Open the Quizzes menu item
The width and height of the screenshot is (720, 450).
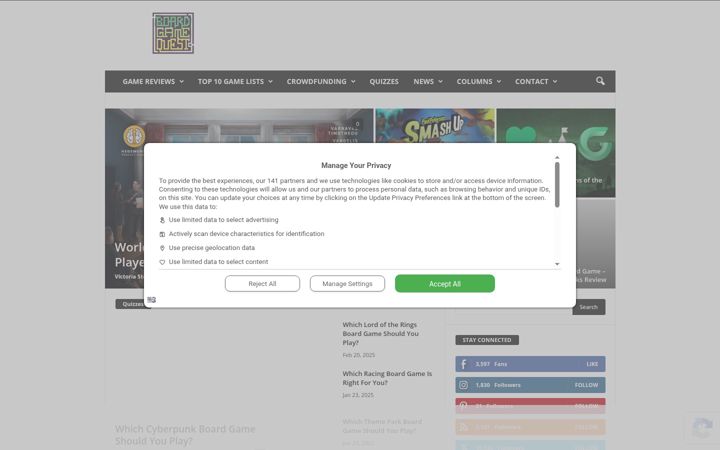pos(384,81)
